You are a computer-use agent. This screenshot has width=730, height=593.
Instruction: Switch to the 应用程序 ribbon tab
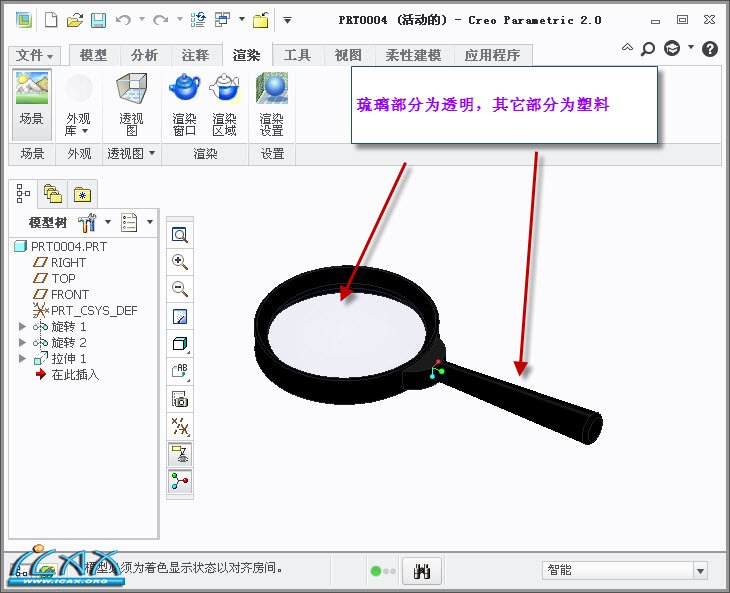tap(493, 55)
